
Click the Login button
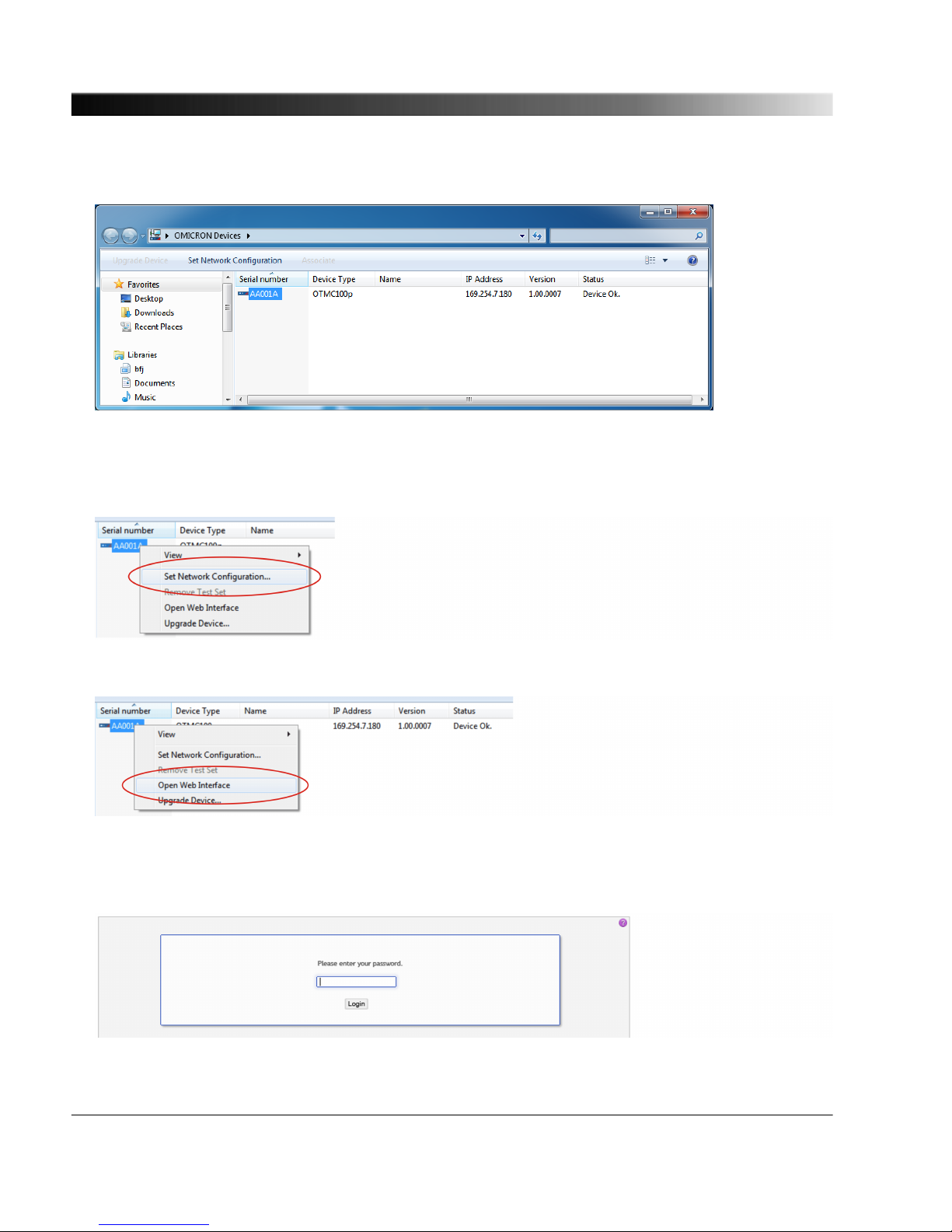356,1003
